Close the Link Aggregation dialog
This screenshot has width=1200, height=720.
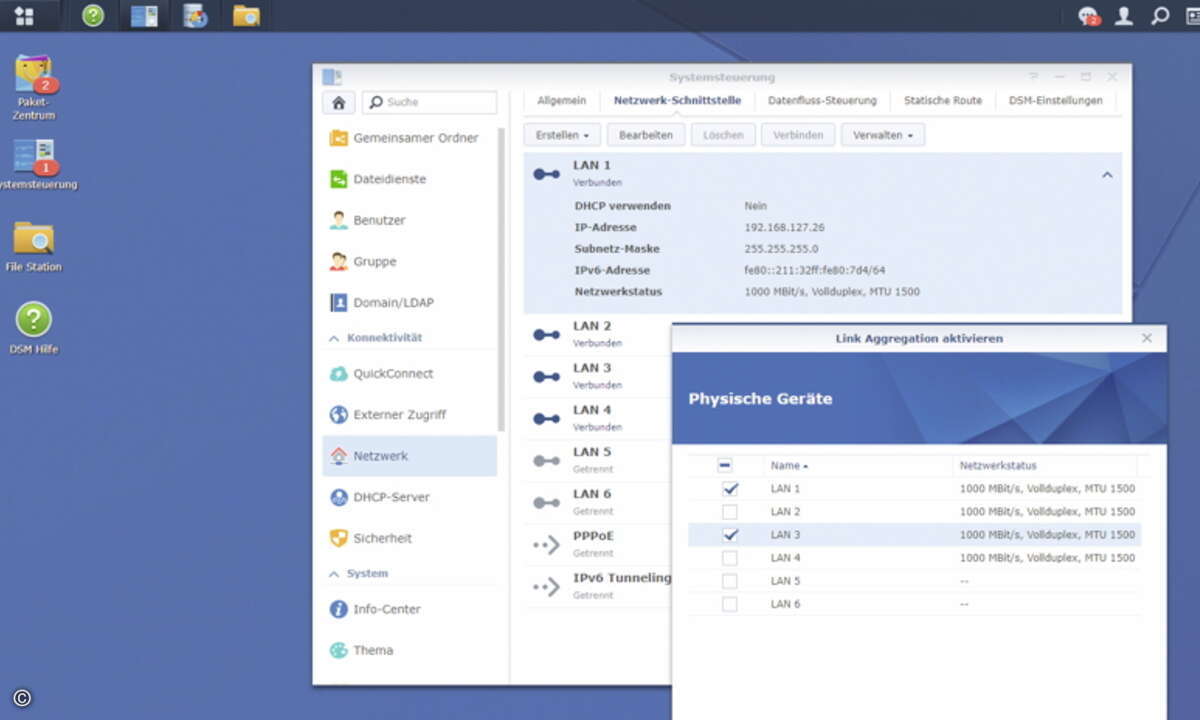point(1147,338)
